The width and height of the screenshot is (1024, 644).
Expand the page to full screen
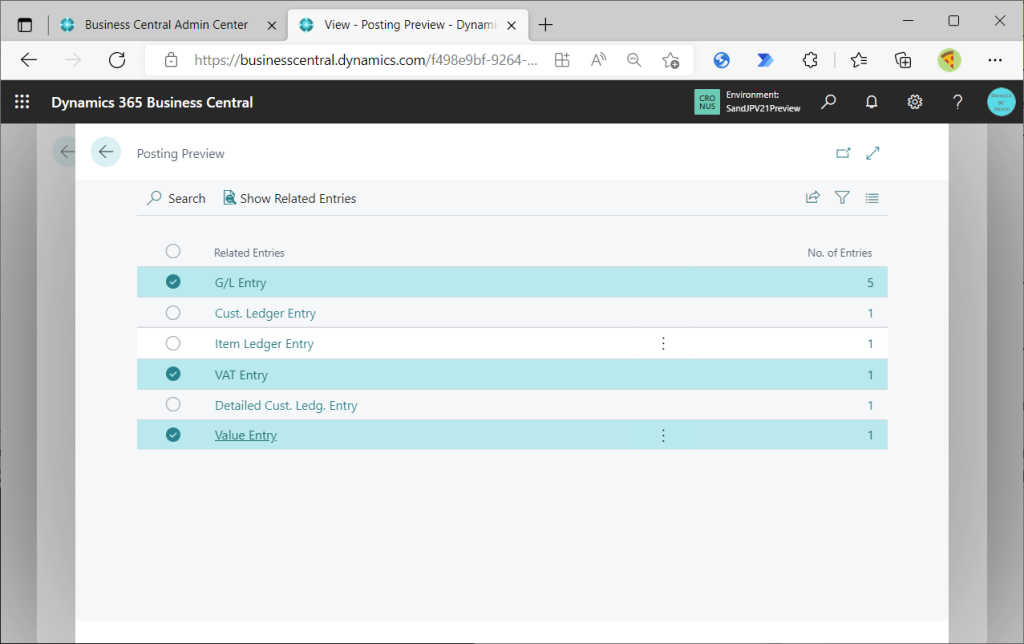click(873, 153)
